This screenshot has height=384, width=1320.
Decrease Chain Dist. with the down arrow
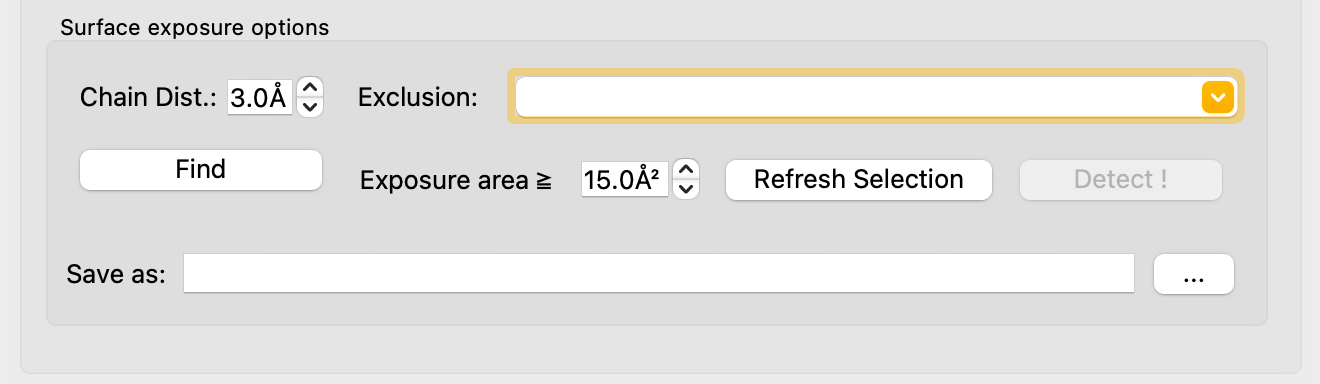coord(311,106)
